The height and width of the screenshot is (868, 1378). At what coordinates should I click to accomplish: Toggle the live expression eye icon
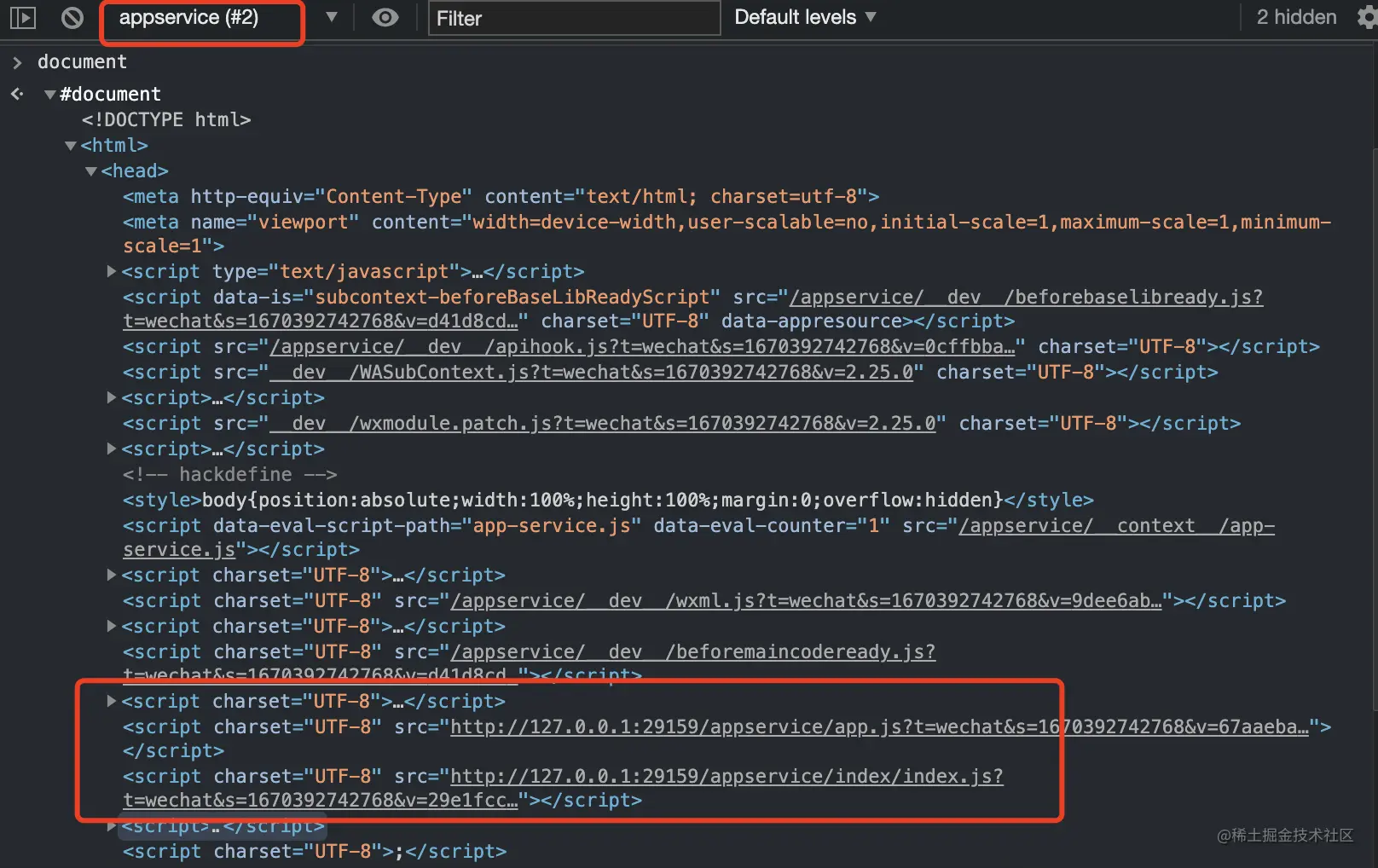click(x=385, y=17)
